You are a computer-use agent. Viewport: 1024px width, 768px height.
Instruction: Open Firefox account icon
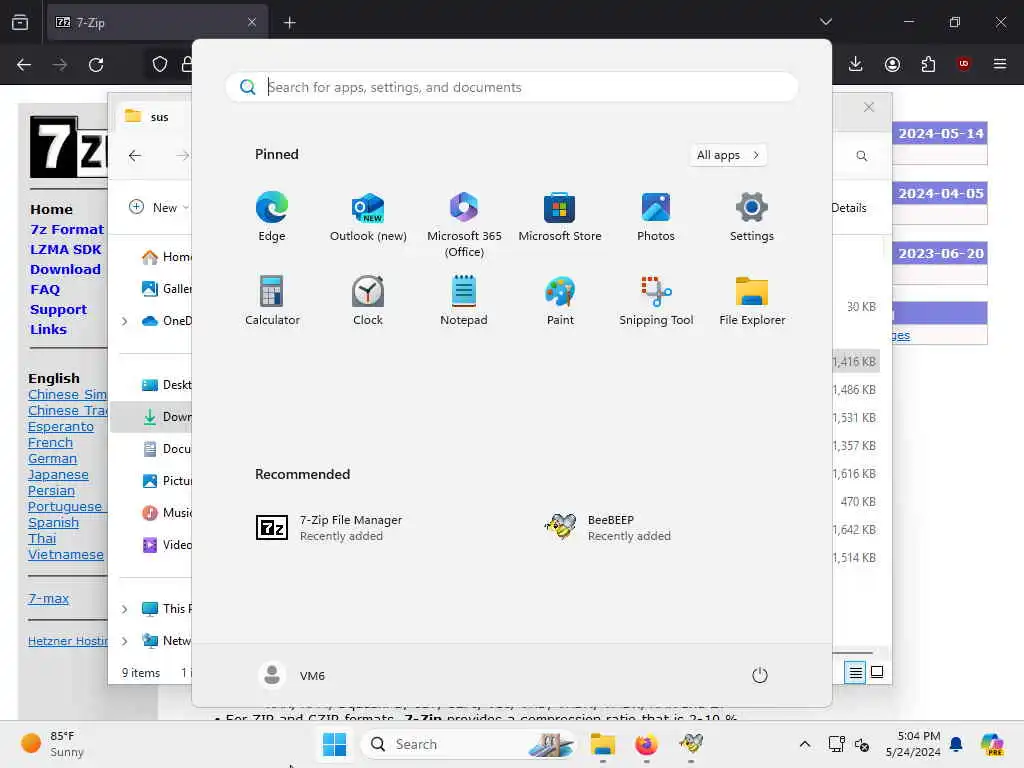pyautogui.click(x=892, y=64)
